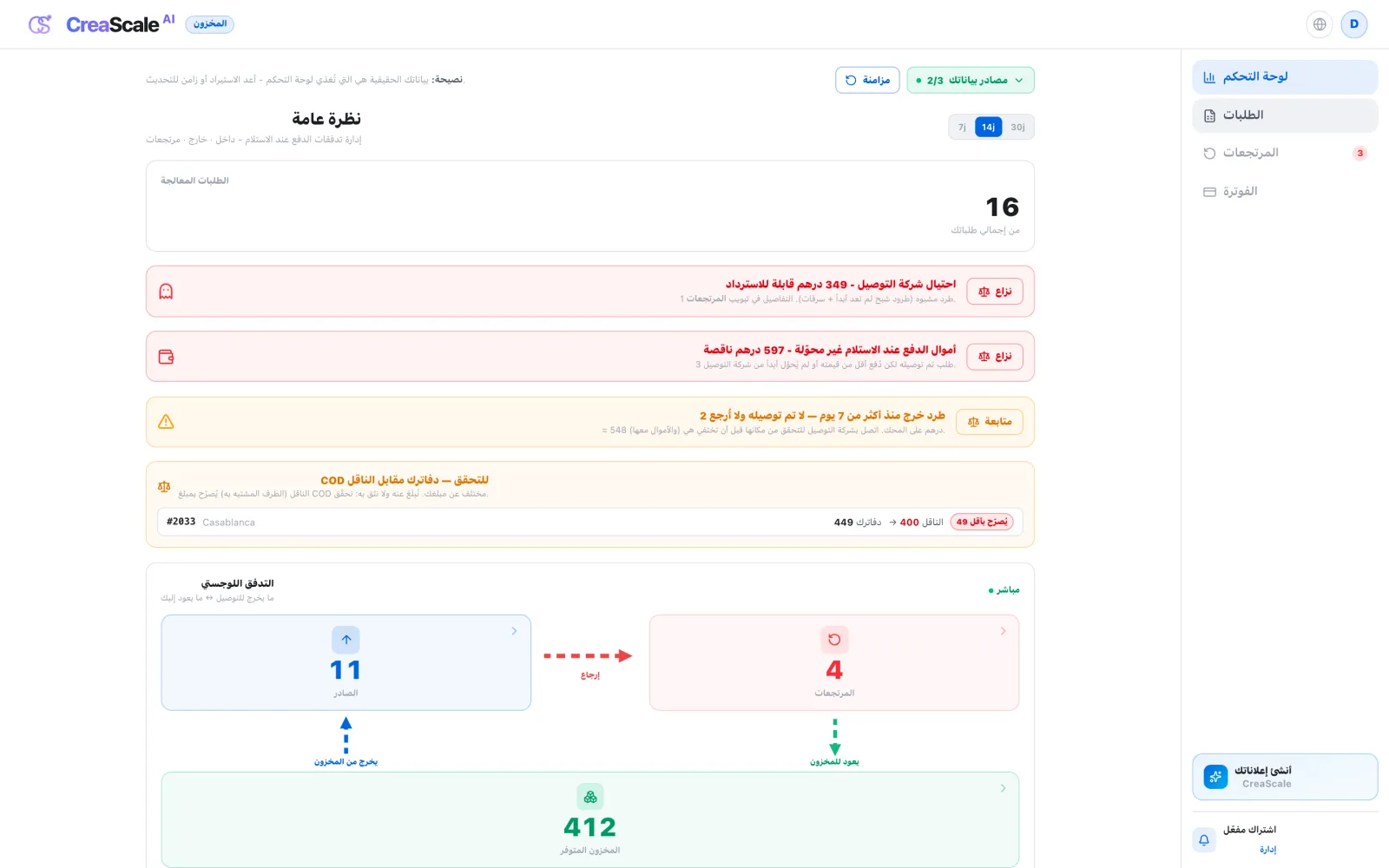Open الطلبات in the sidebar
The image size is (1389, 868).
click(1285, 115)
